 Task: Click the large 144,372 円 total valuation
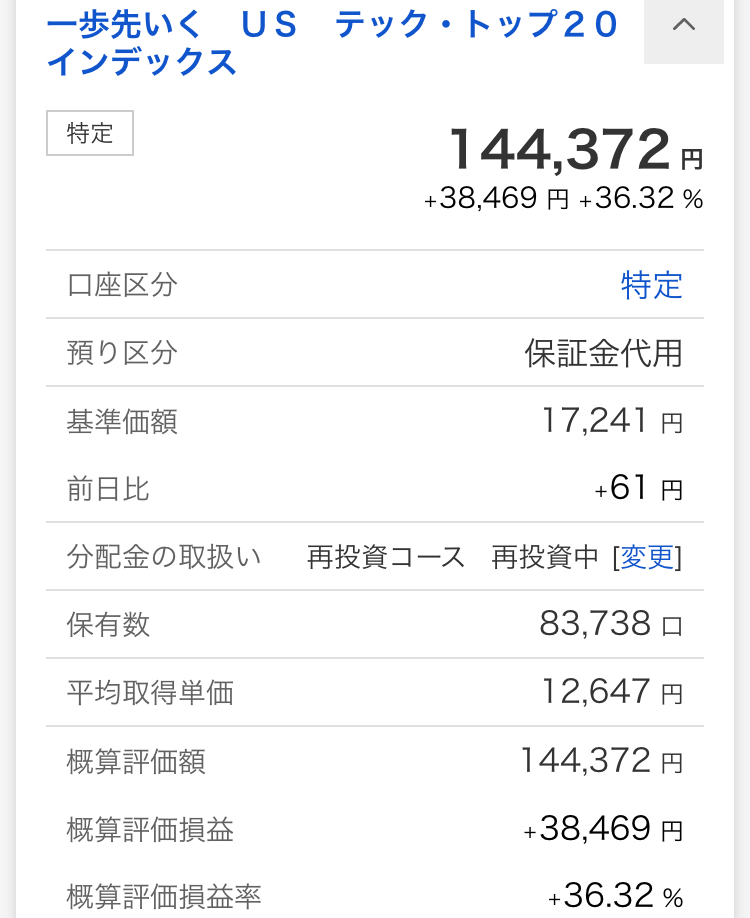(575, 151)
